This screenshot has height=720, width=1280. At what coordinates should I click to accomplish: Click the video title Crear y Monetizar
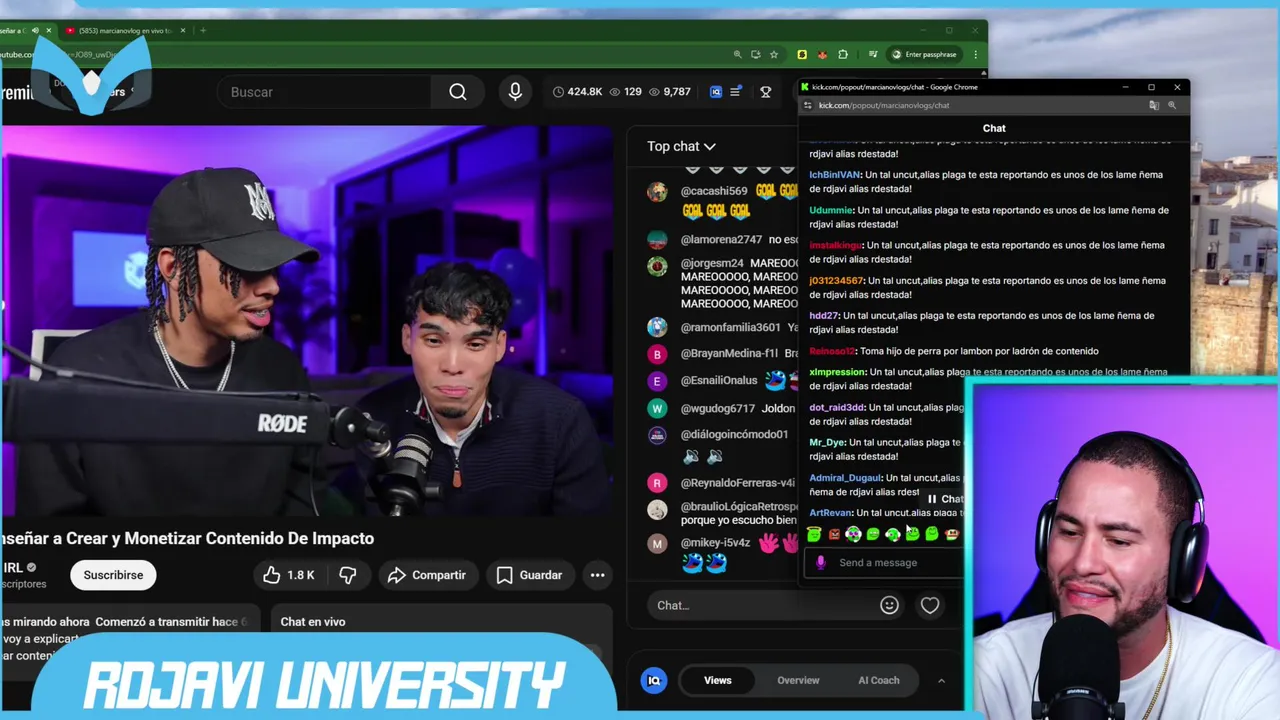click(x=187, y=538)
